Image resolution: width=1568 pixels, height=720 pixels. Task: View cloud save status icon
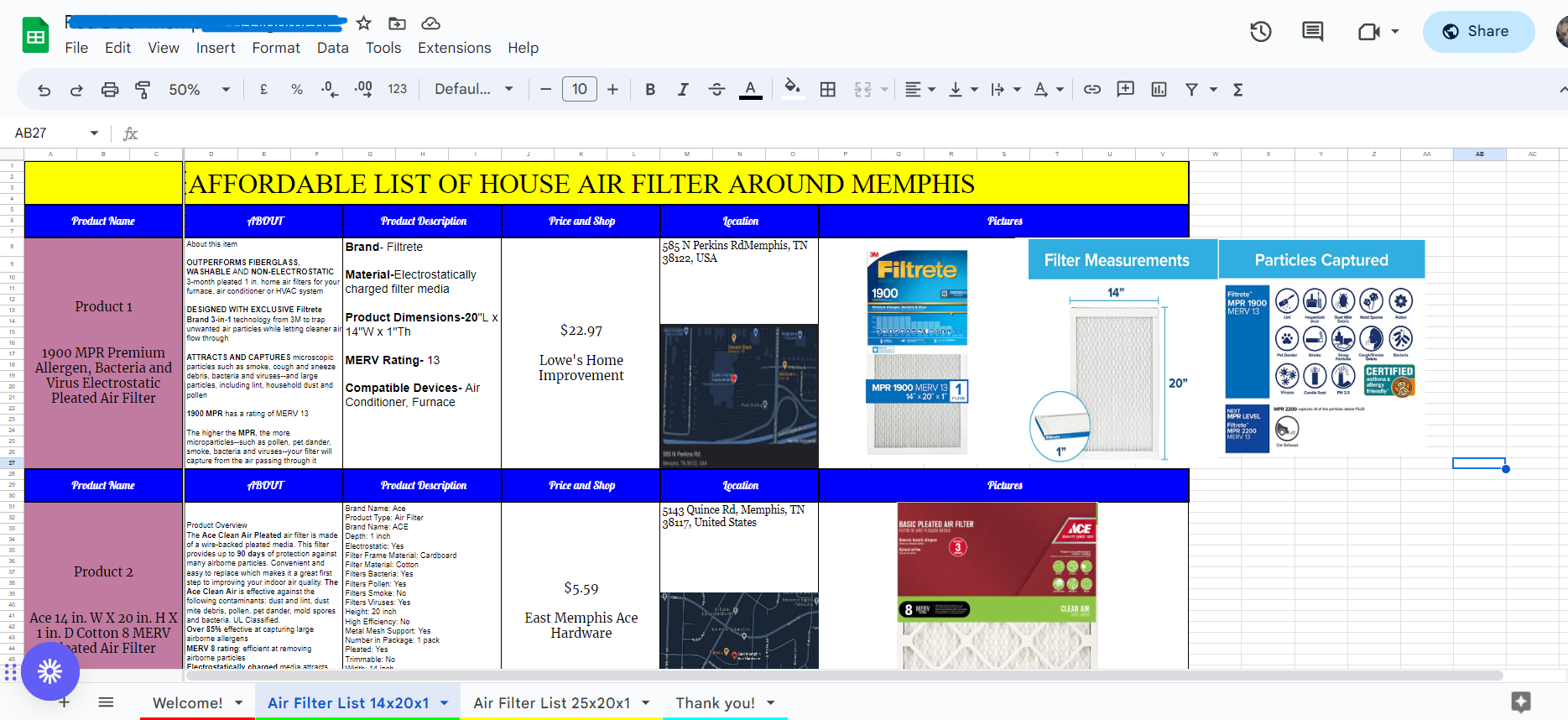pyautogui.click(x=430, y=23)
